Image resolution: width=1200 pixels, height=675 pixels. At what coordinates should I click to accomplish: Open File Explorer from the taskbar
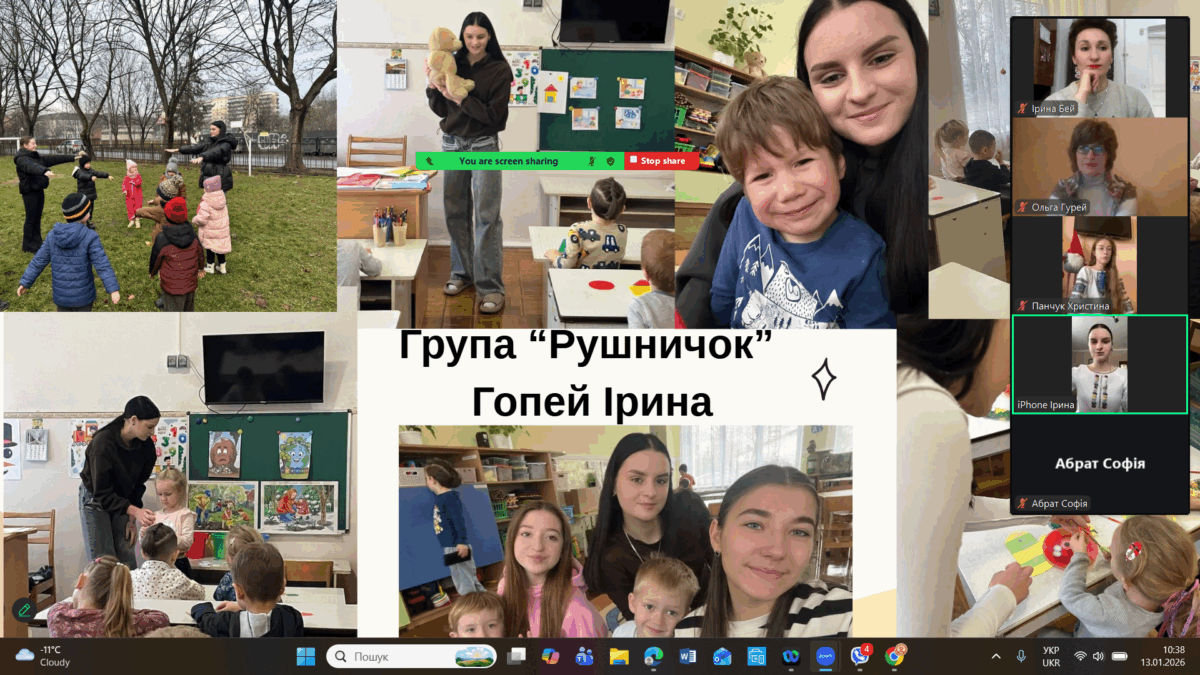click(619, 656)
